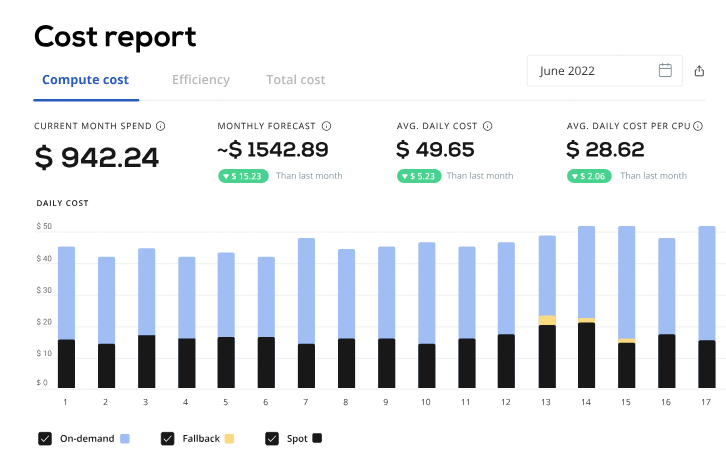Click info icon beside Monthly Forecast
This screenshot has height=454, width=726.
326,127
